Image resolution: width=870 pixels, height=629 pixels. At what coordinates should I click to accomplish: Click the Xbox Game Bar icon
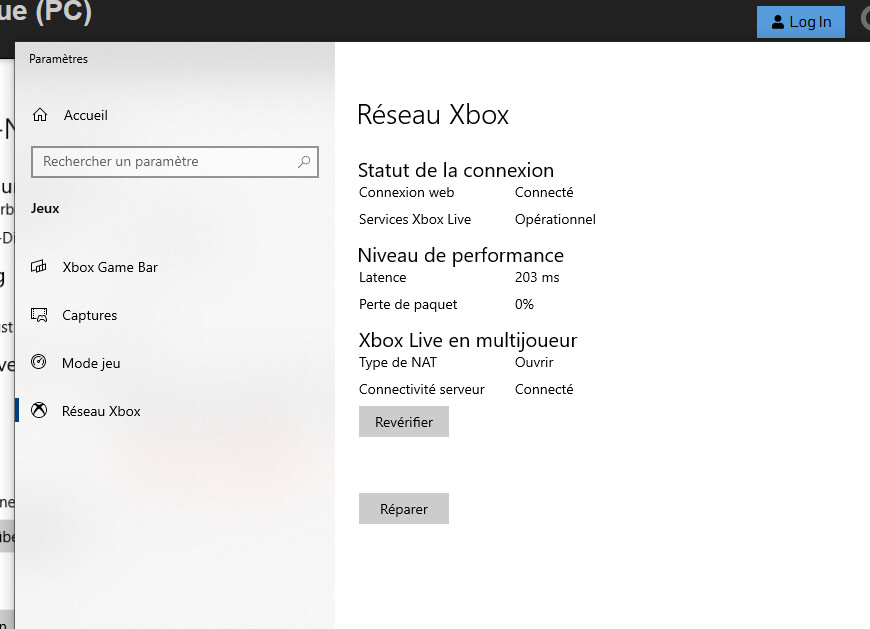(x=40, y=267)
